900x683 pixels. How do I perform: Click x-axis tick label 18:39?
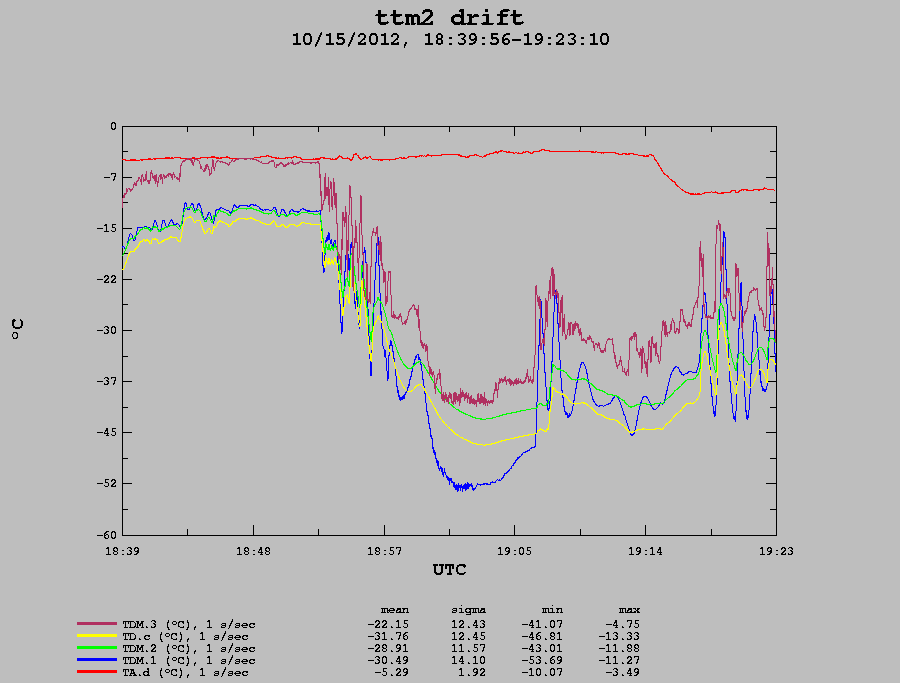coord(122,552)
